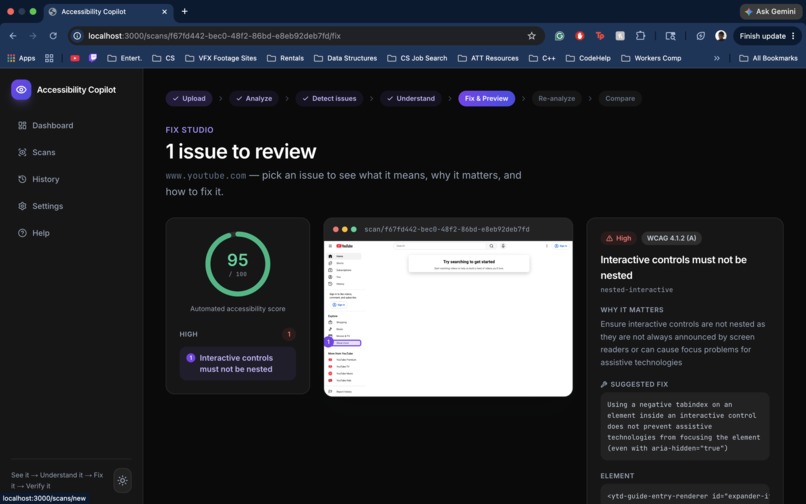Open the ATT Resources bookmarks folder
The height and width of the screenshot is (504, 806).
click(x=488, y=58)
